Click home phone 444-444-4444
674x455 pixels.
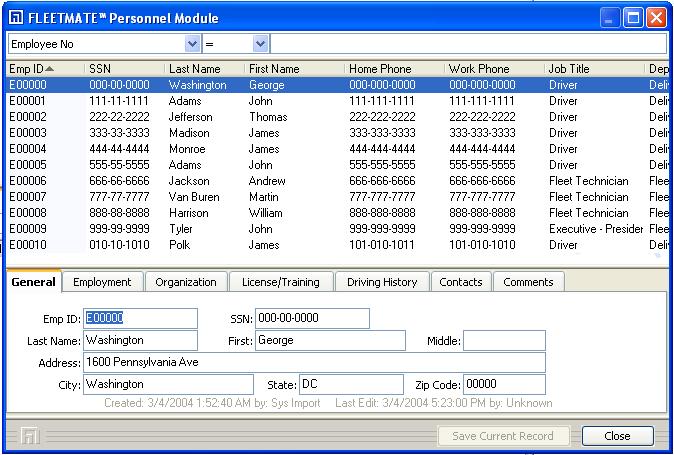pyautogui.click(x=382, y=149)
